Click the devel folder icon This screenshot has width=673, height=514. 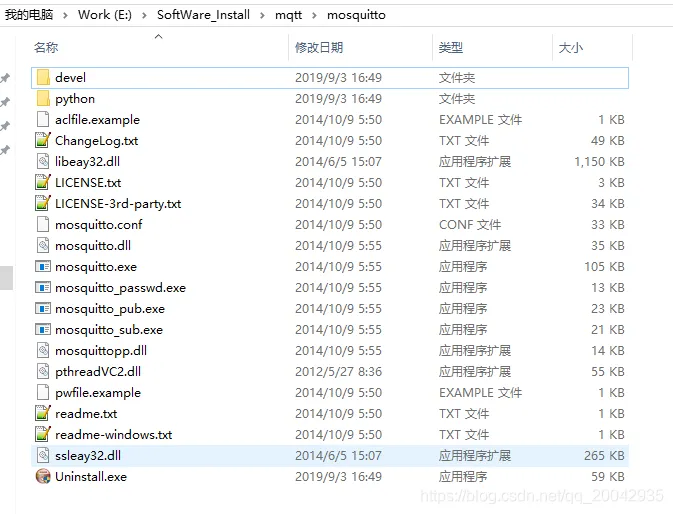point(43,78)
